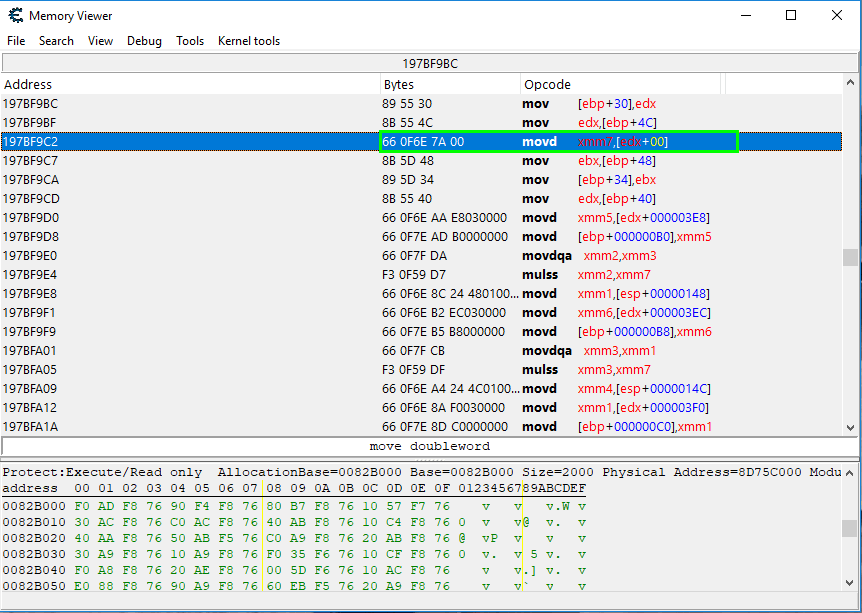Viewport: 862px width, 613px height.
Task: Click the disassembler scrollbar down arrow
Action: click(x=850, y=427)
